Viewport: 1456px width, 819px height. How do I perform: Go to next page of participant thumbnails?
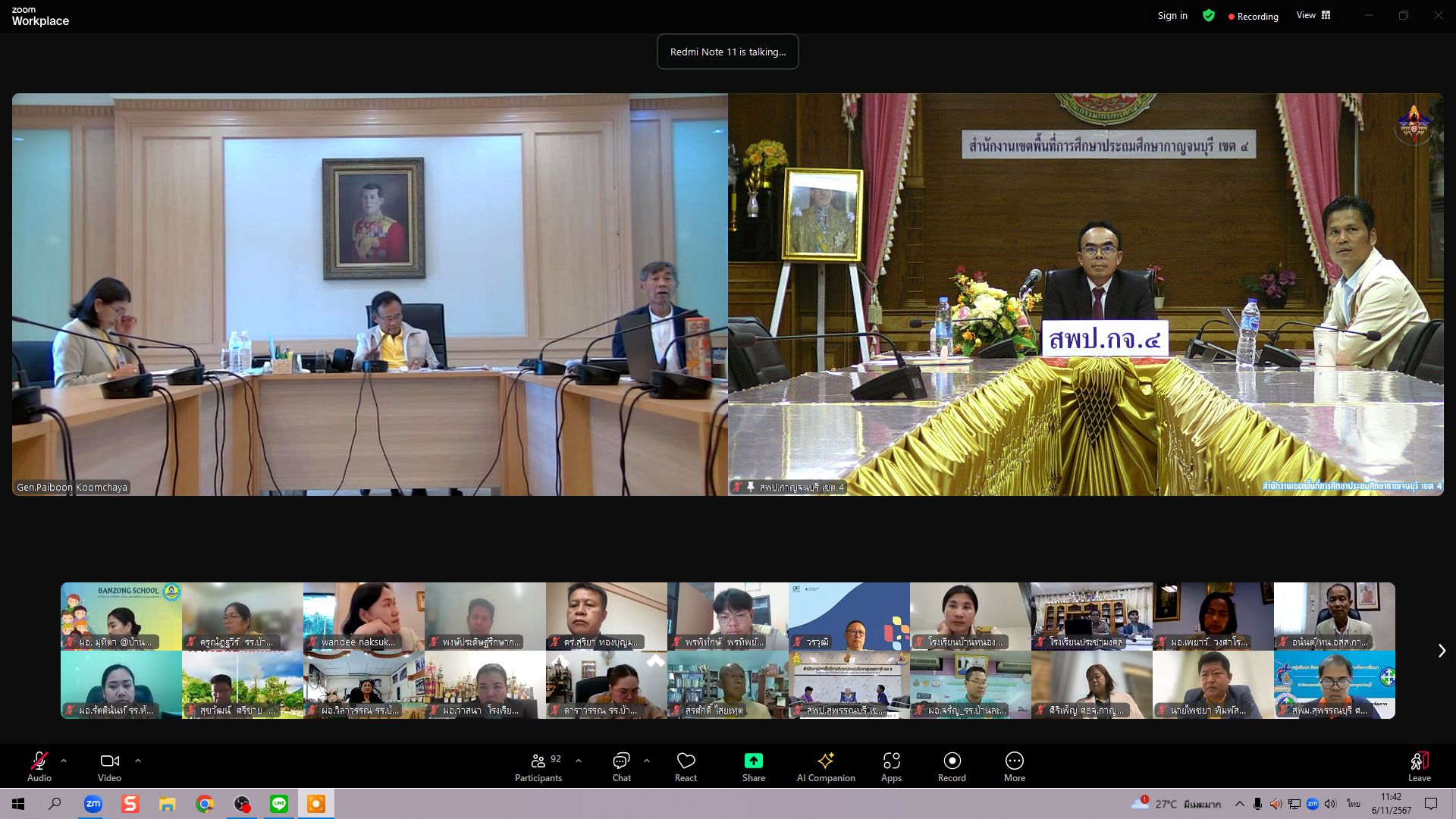point(1442,651)
